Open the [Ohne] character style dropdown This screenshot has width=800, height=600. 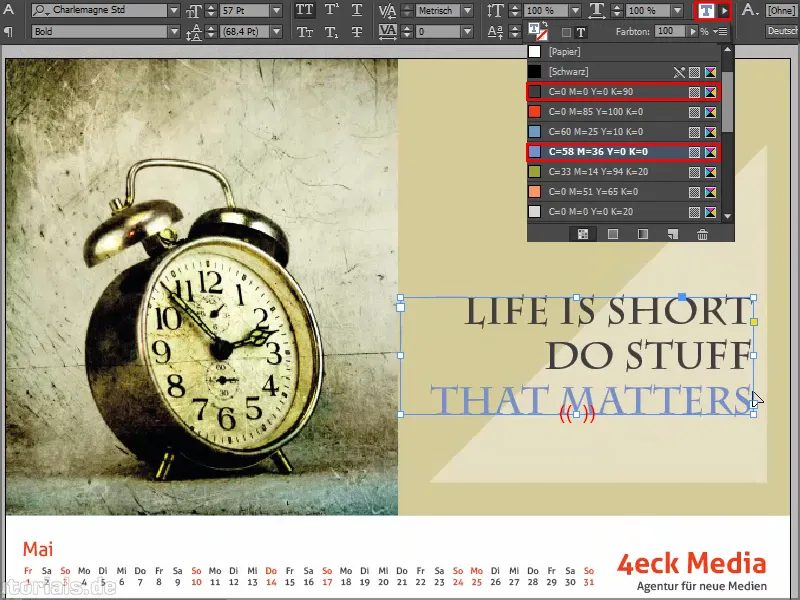click(x=781, y=10)
